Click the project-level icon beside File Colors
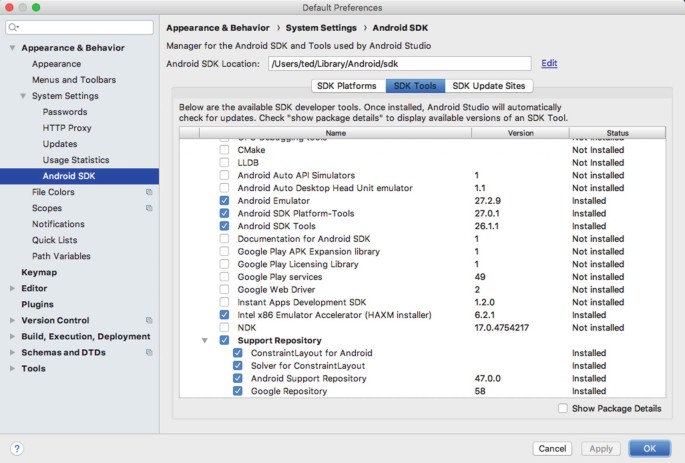The image size is (685, 463). tap(148, 192)
